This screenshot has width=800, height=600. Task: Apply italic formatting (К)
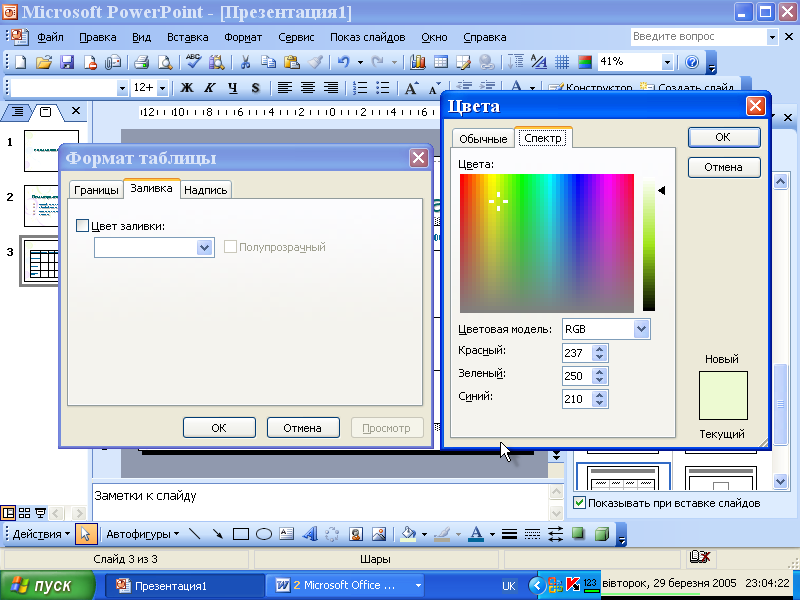tap(209, 88)
